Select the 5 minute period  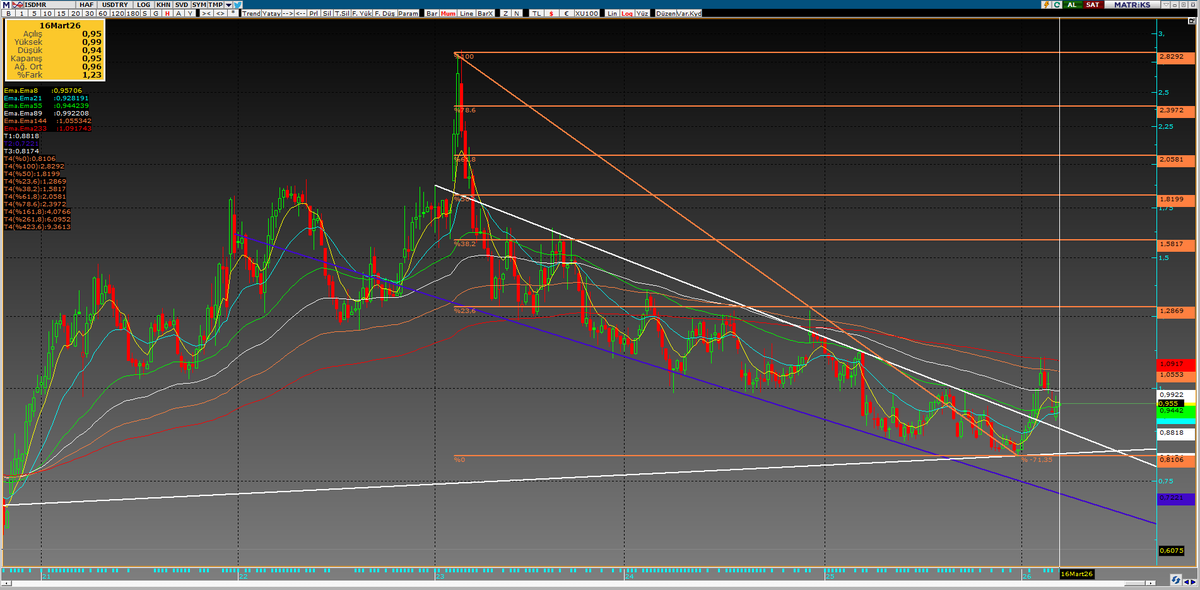point(34,14)
